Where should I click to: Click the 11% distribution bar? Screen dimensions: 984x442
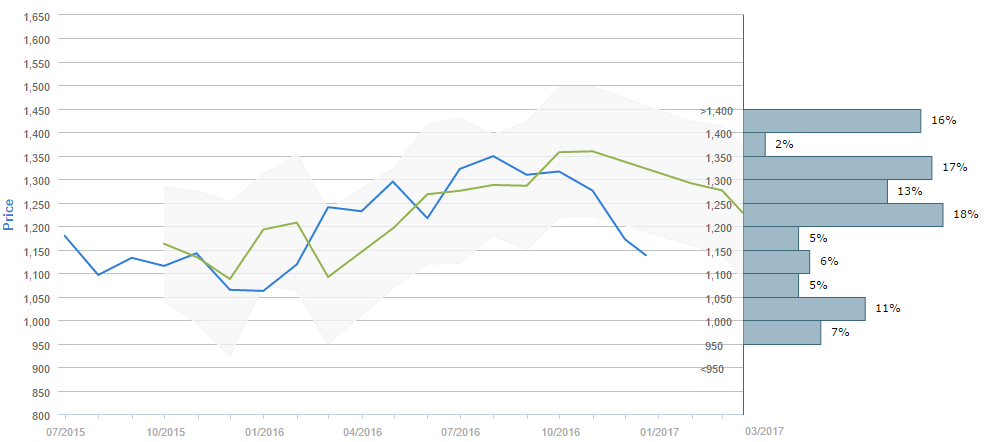pos(804,309)
